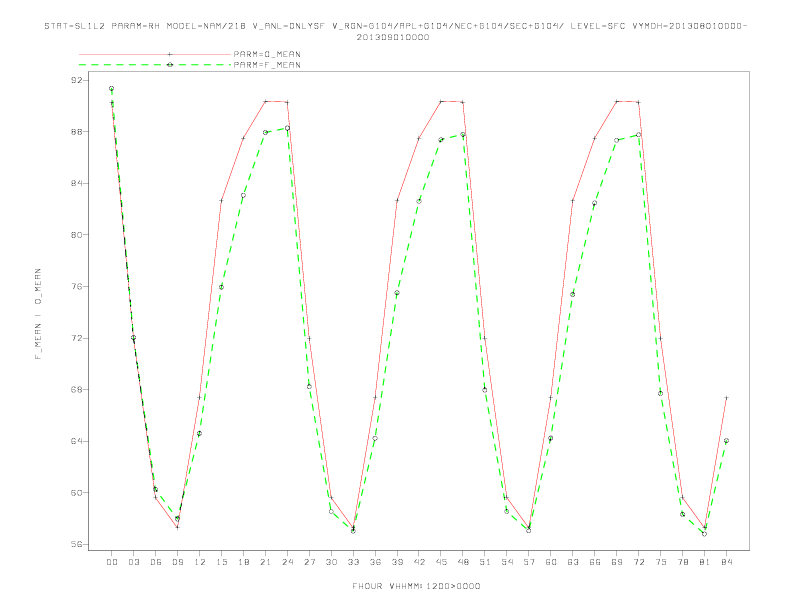792x612 pixels.
Task: Click the x-axis tick label 75
Action: (x=661, y=562)
